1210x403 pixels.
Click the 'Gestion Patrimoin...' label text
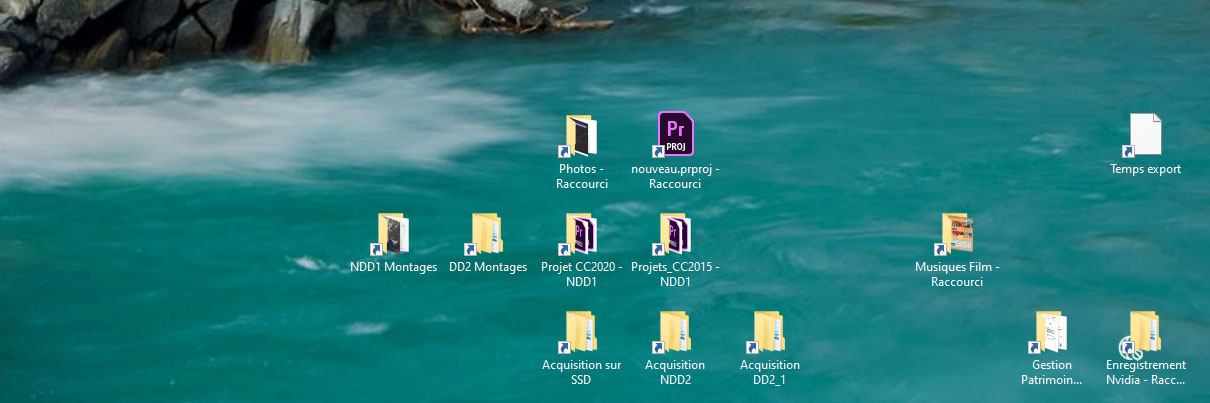tap(1051, 372)
